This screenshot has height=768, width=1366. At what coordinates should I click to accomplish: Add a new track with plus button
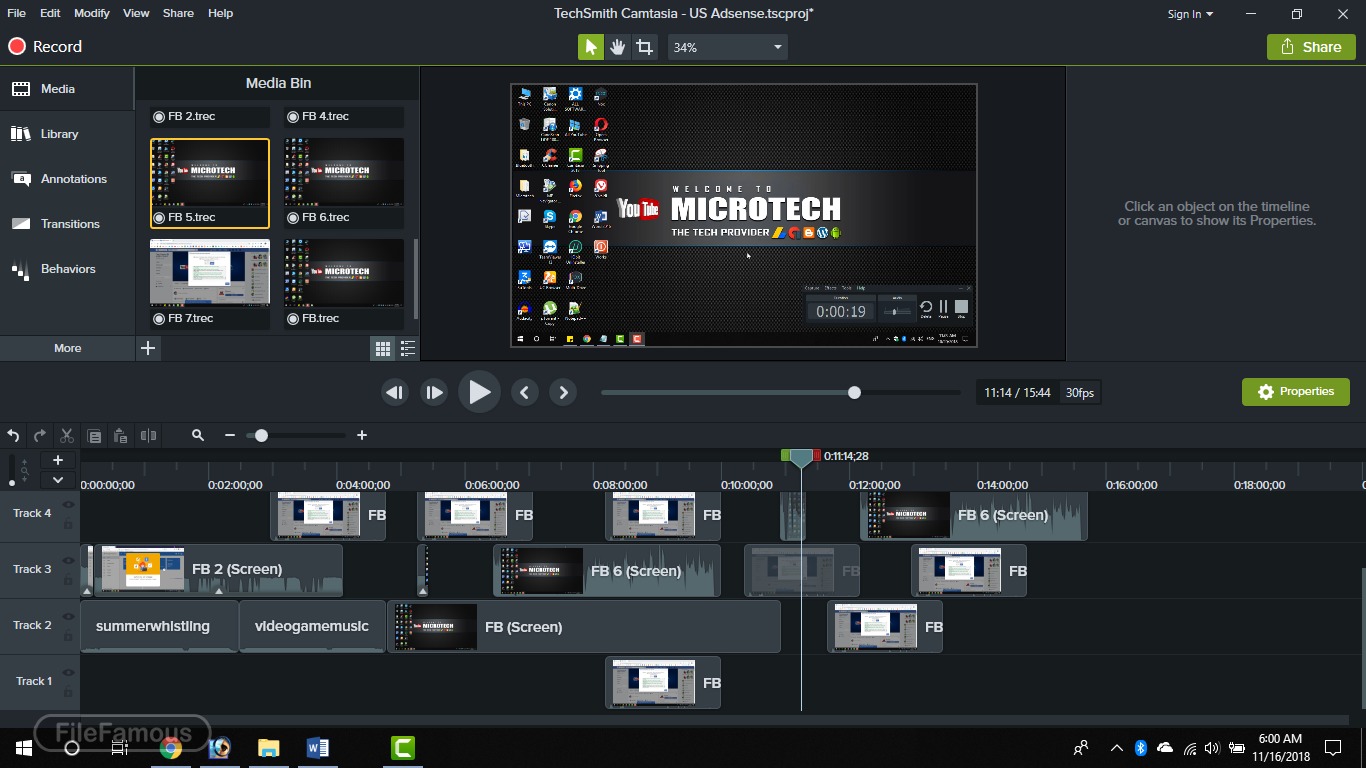point(58,460)
